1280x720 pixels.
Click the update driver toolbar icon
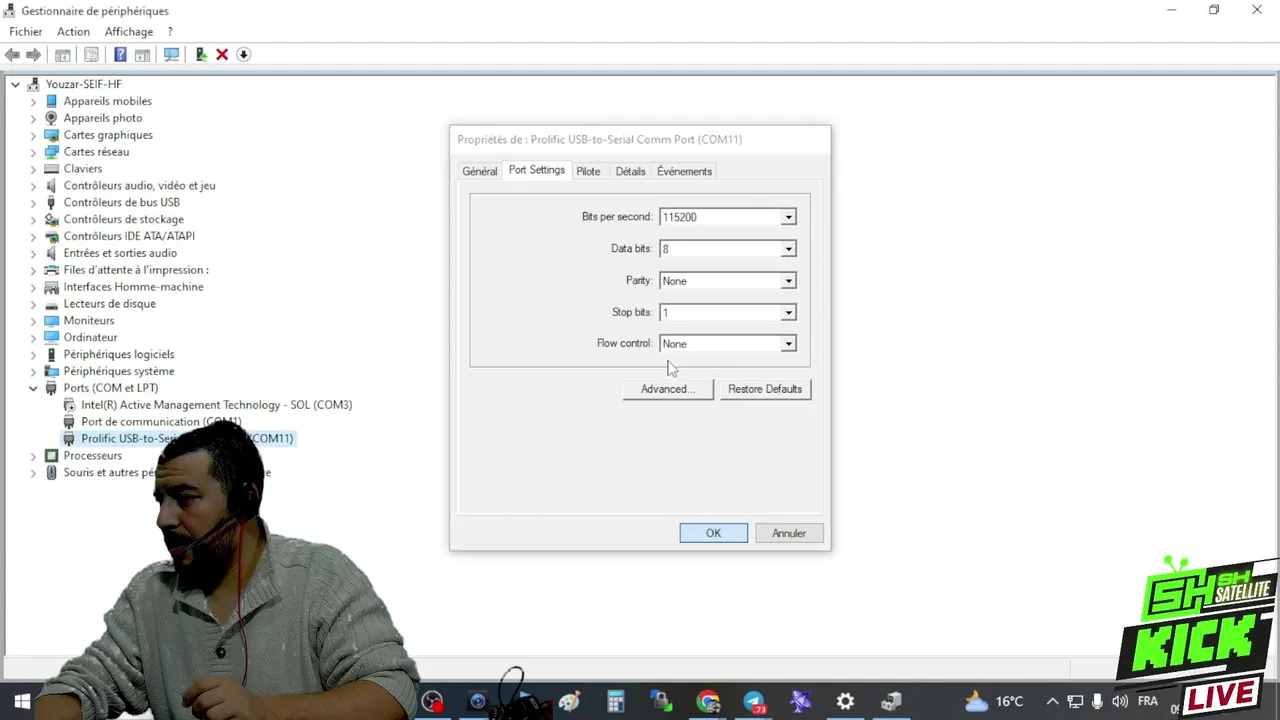pyautogui.click(x=201, y=55)
